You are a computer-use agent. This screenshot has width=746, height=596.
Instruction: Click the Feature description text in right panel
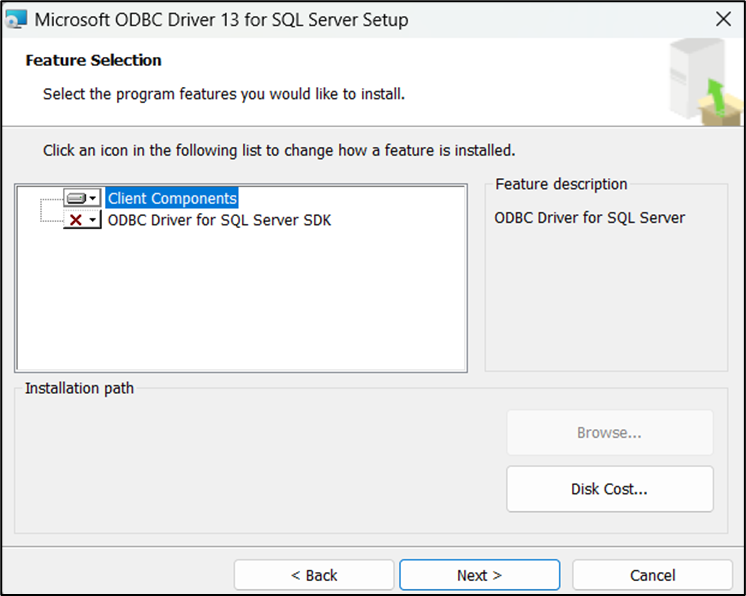coord(589,218)
